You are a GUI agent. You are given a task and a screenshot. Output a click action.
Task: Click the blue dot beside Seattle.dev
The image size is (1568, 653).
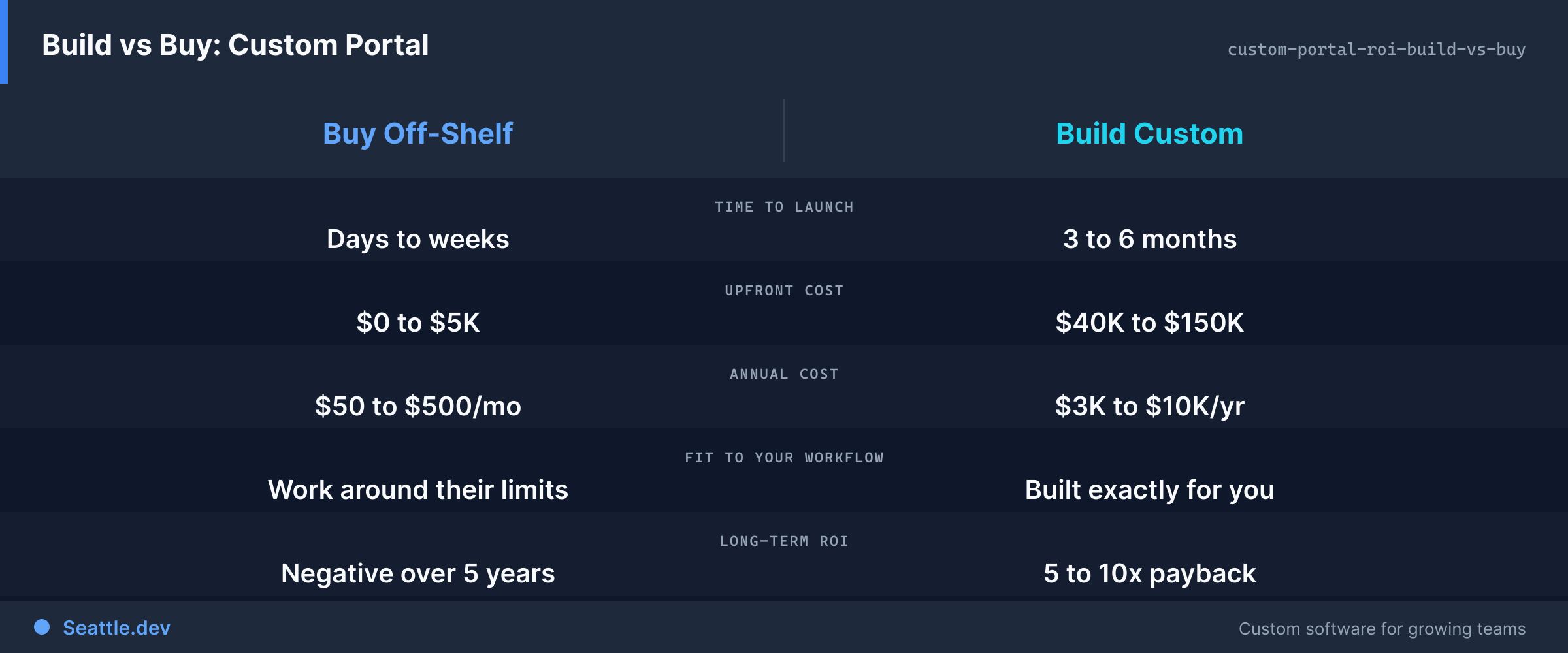point(42,627)
